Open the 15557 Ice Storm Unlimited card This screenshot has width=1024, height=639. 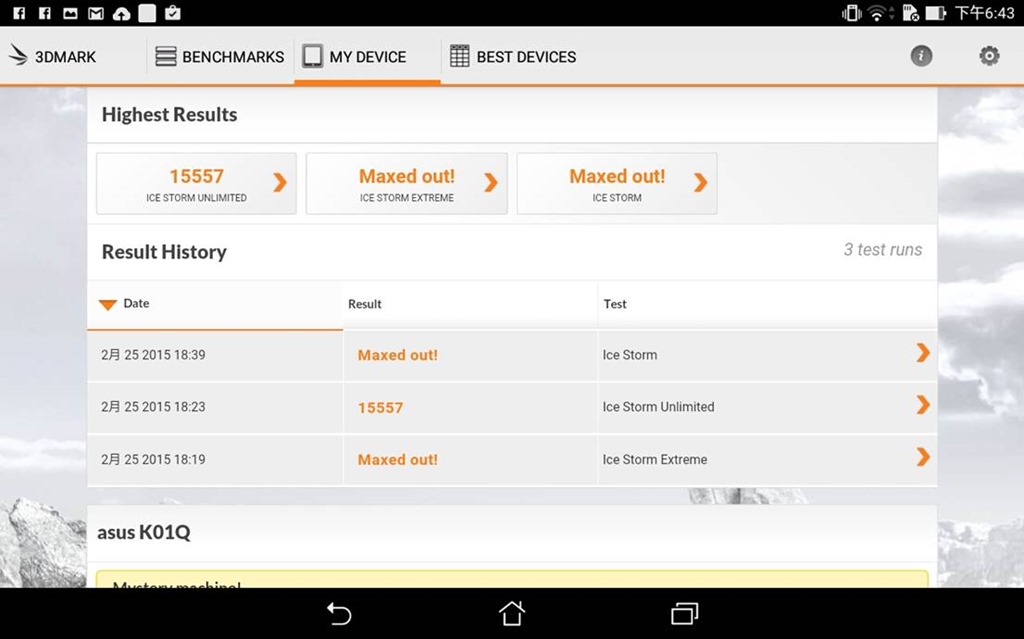click(x=196, y=184)
